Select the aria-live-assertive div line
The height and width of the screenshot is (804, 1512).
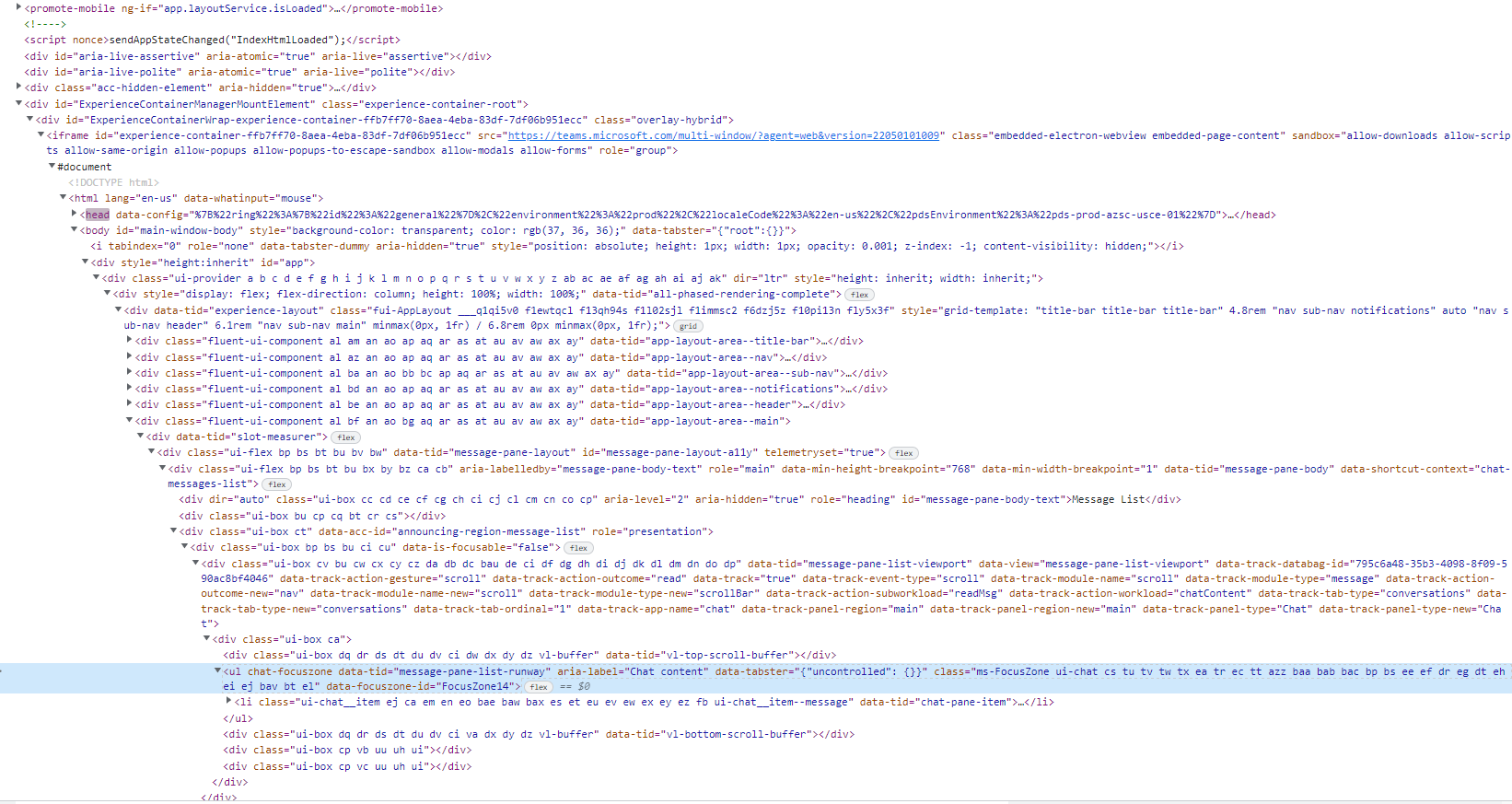click(x=258, y=56)
